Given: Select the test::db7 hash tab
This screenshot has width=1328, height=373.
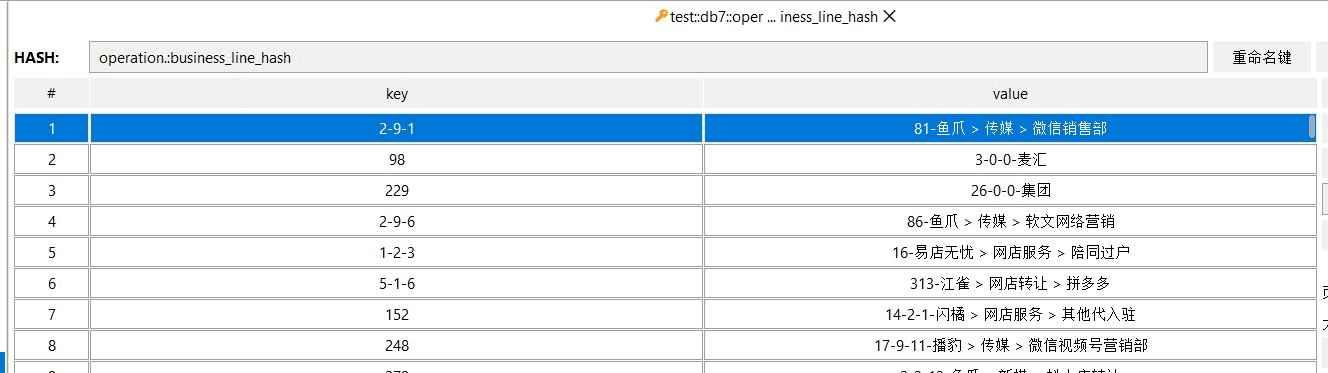Looking at the screenshot, I should point(774,16).
